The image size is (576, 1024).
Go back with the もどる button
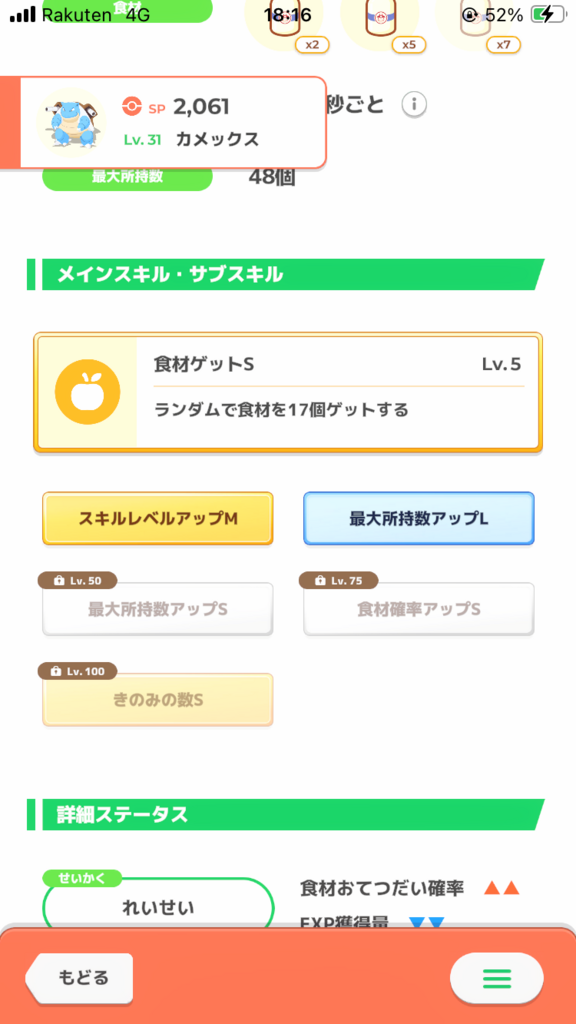click(x=79, y=978)
